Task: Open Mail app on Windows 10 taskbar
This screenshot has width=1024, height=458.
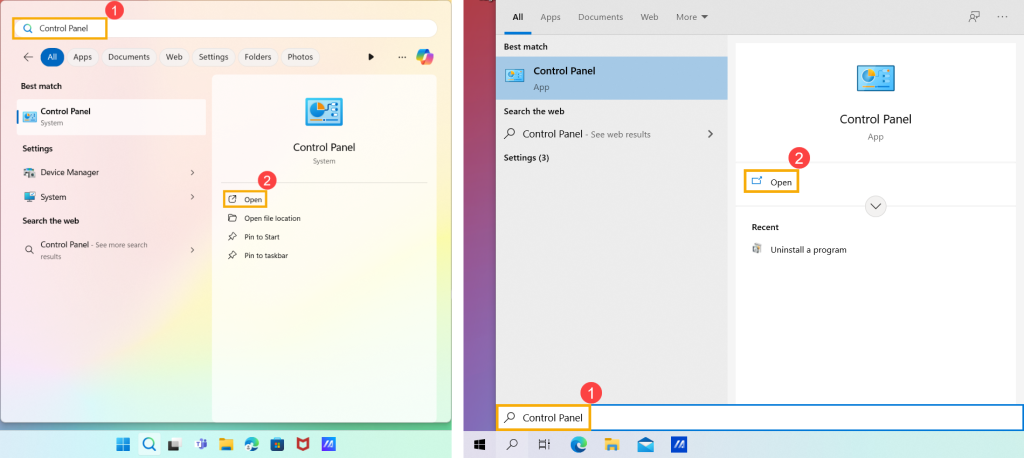Action: (645, 445)
